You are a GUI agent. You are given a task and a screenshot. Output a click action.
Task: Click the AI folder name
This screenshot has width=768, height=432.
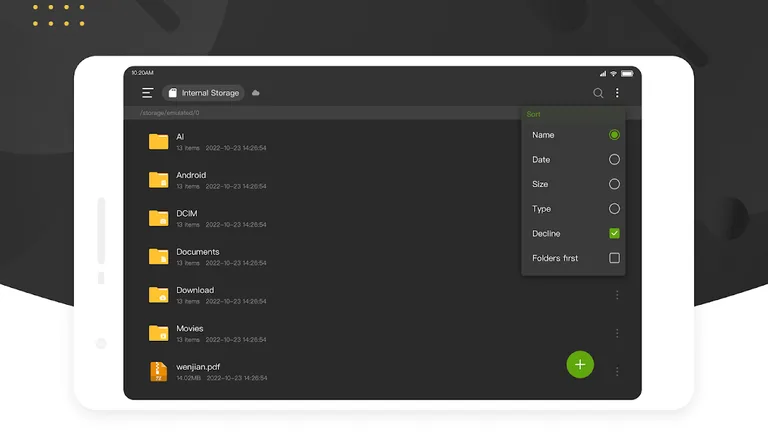[x=180, y=137]
